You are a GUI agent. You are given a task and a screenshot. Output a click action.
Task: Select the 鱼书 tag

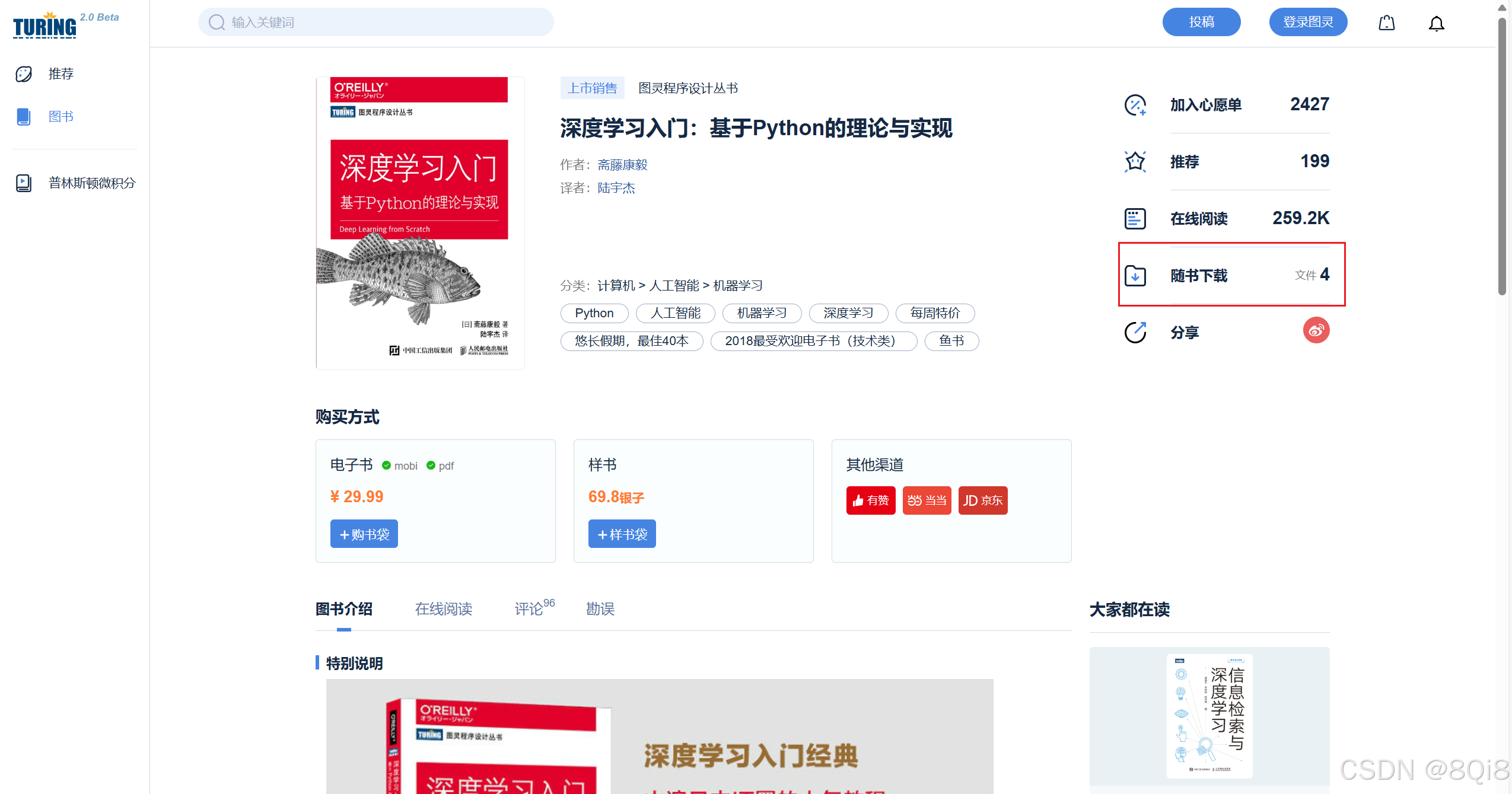pyautogui.click(x=951, y=341)
